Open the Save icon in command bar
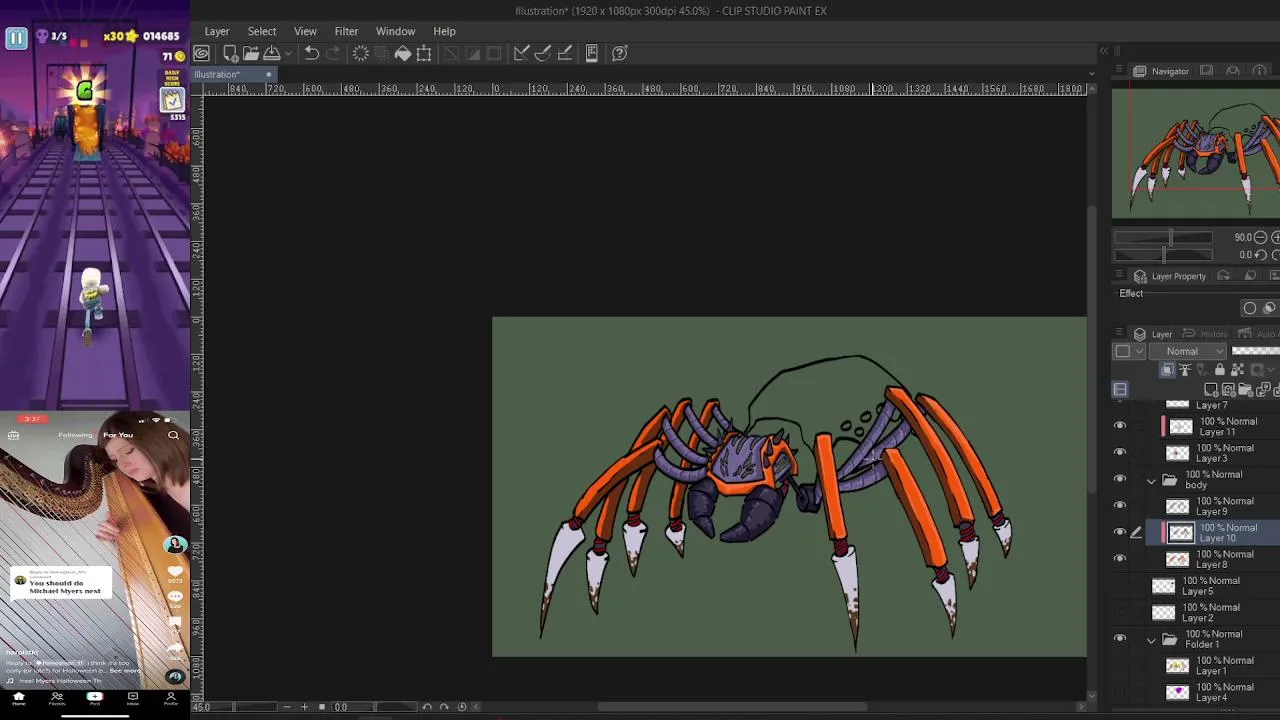Image resolution: width=1280 pixels, height=720 pixels. [271, 53]
